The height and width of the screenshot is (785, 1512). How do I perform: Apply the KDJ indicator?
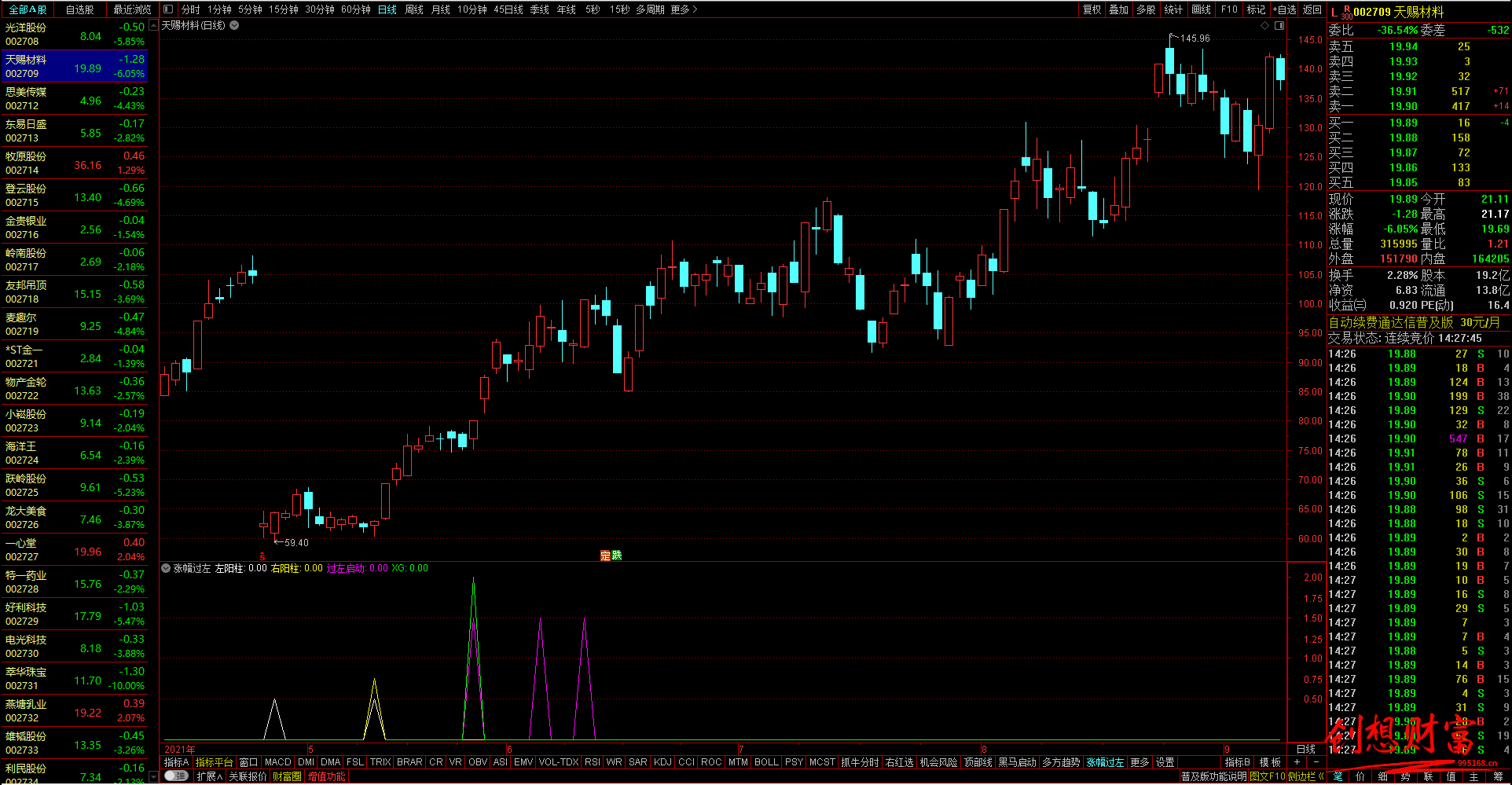coord(662,762)
